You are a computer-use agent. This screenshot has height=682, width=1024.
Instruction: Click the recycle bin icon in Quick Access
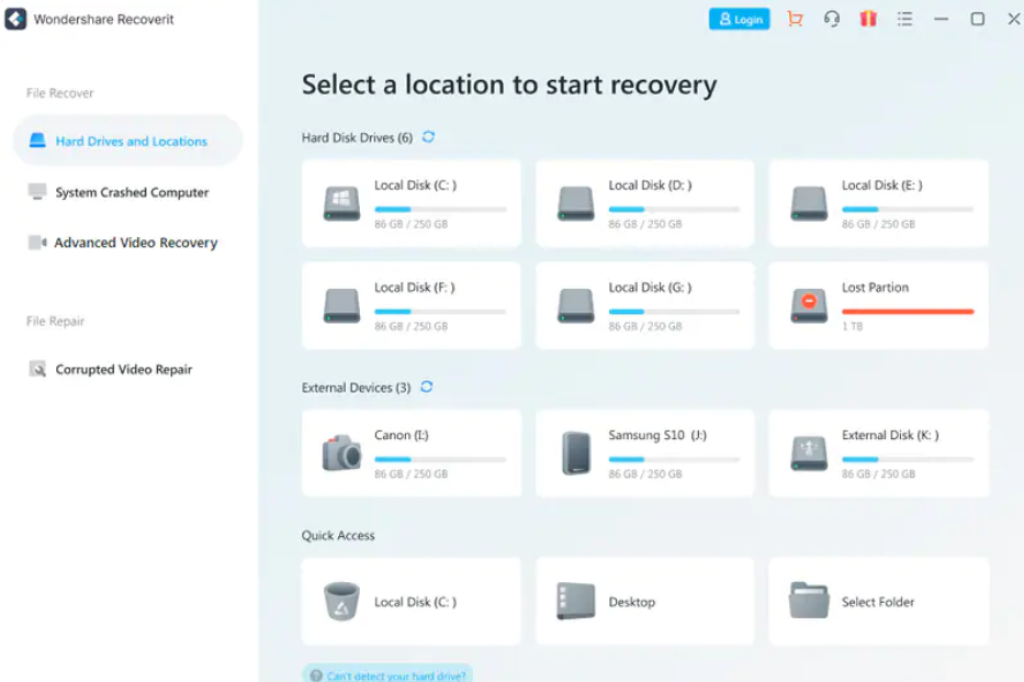point(342,601)
